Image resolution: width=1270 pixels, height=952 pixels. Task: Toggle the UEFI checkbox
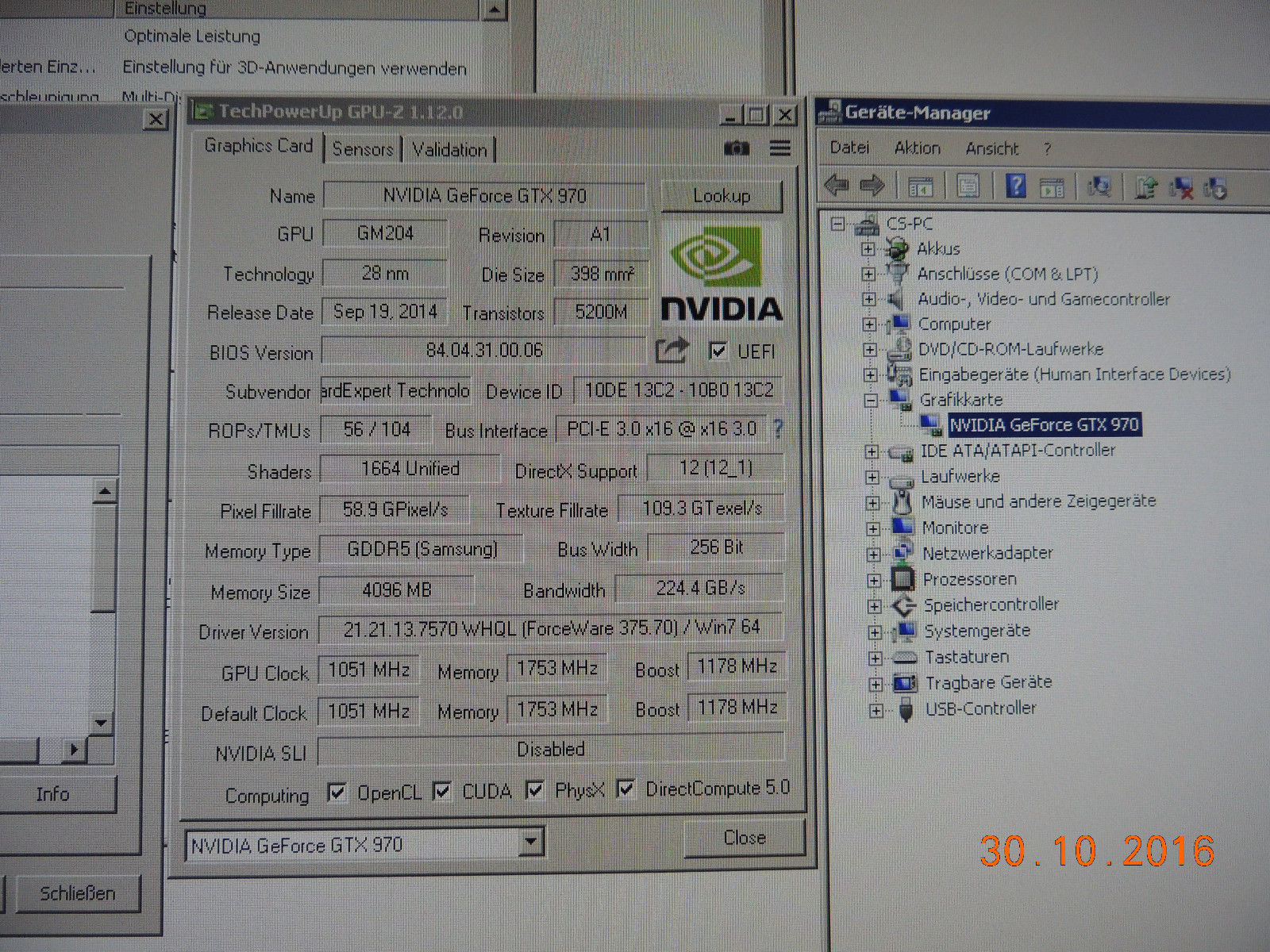tap(718, 350)
